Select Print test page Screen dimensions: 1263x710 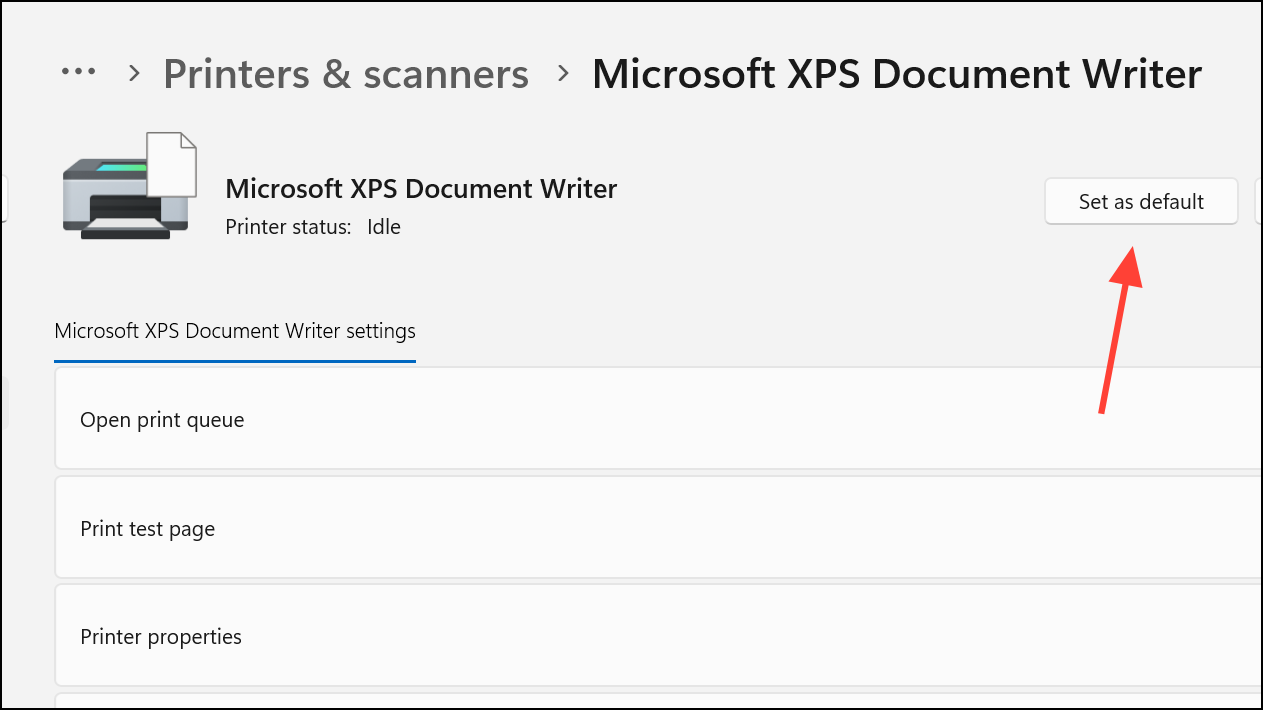(147, 528)
